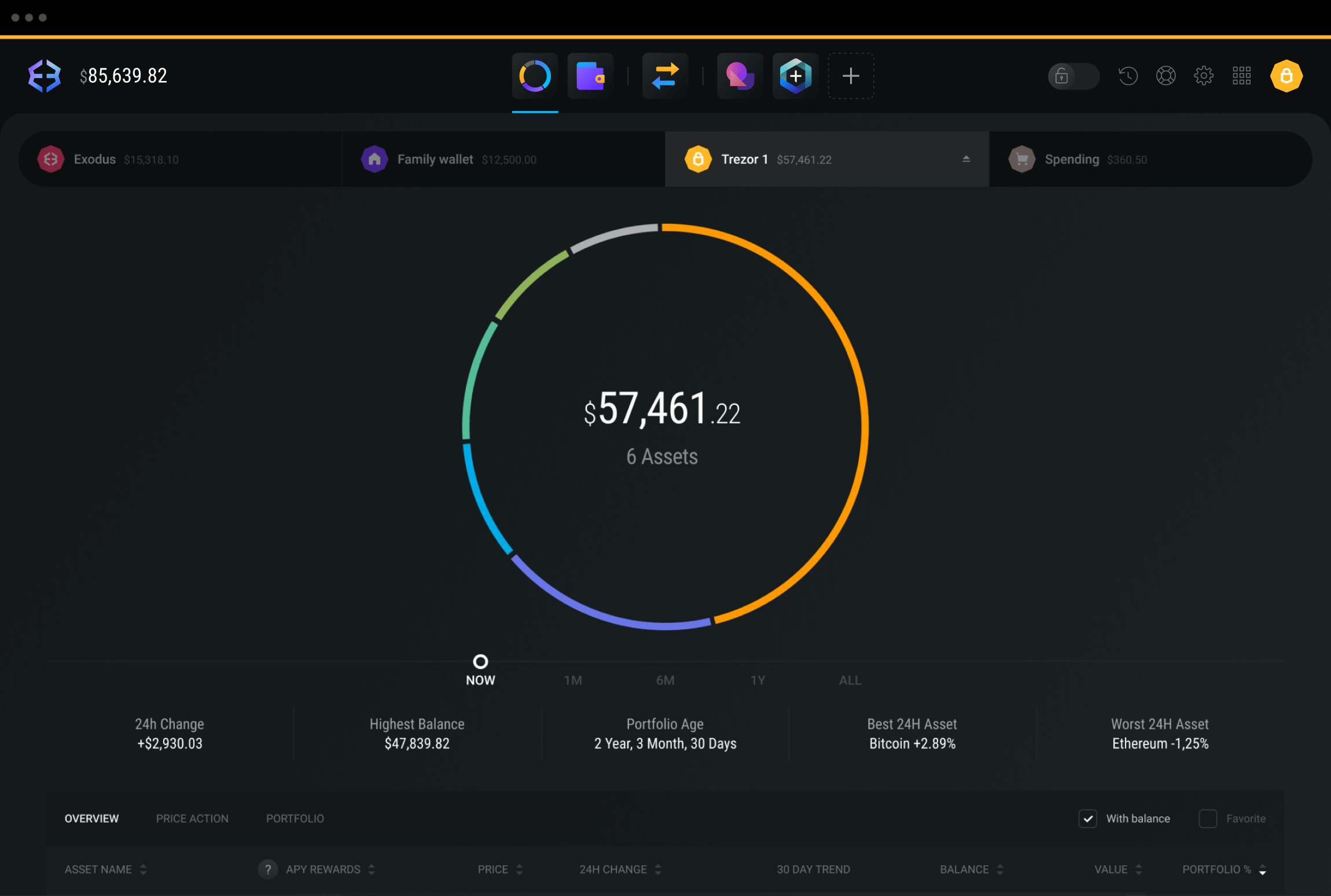Drag the portfolio donut chart slider
The image size is (1331, 896).
click(x=480, y=661)
